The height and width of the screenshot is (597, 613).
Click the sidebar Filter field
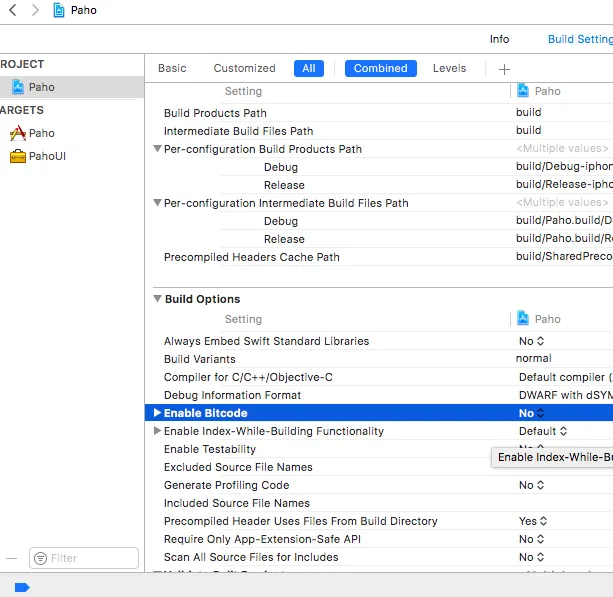click(84, 558)
